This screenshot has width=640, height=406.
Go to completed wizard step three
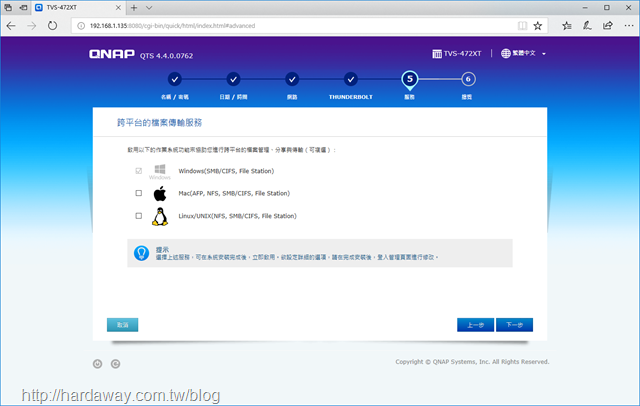(292, 79)
